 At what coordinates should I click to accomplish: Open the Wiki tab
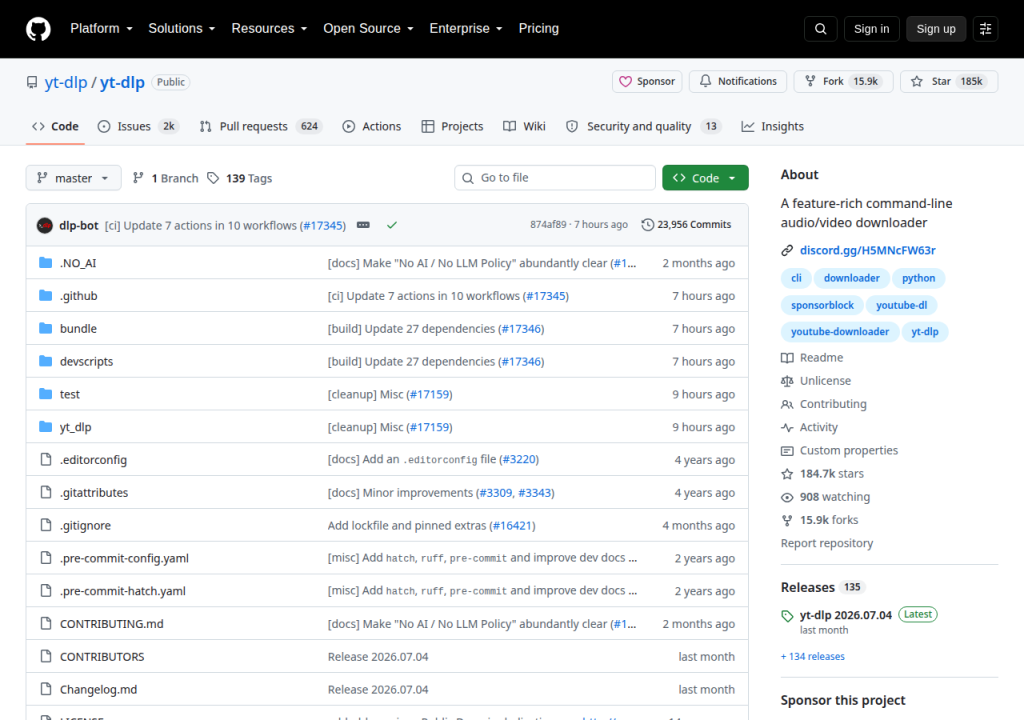pos(524,127)
